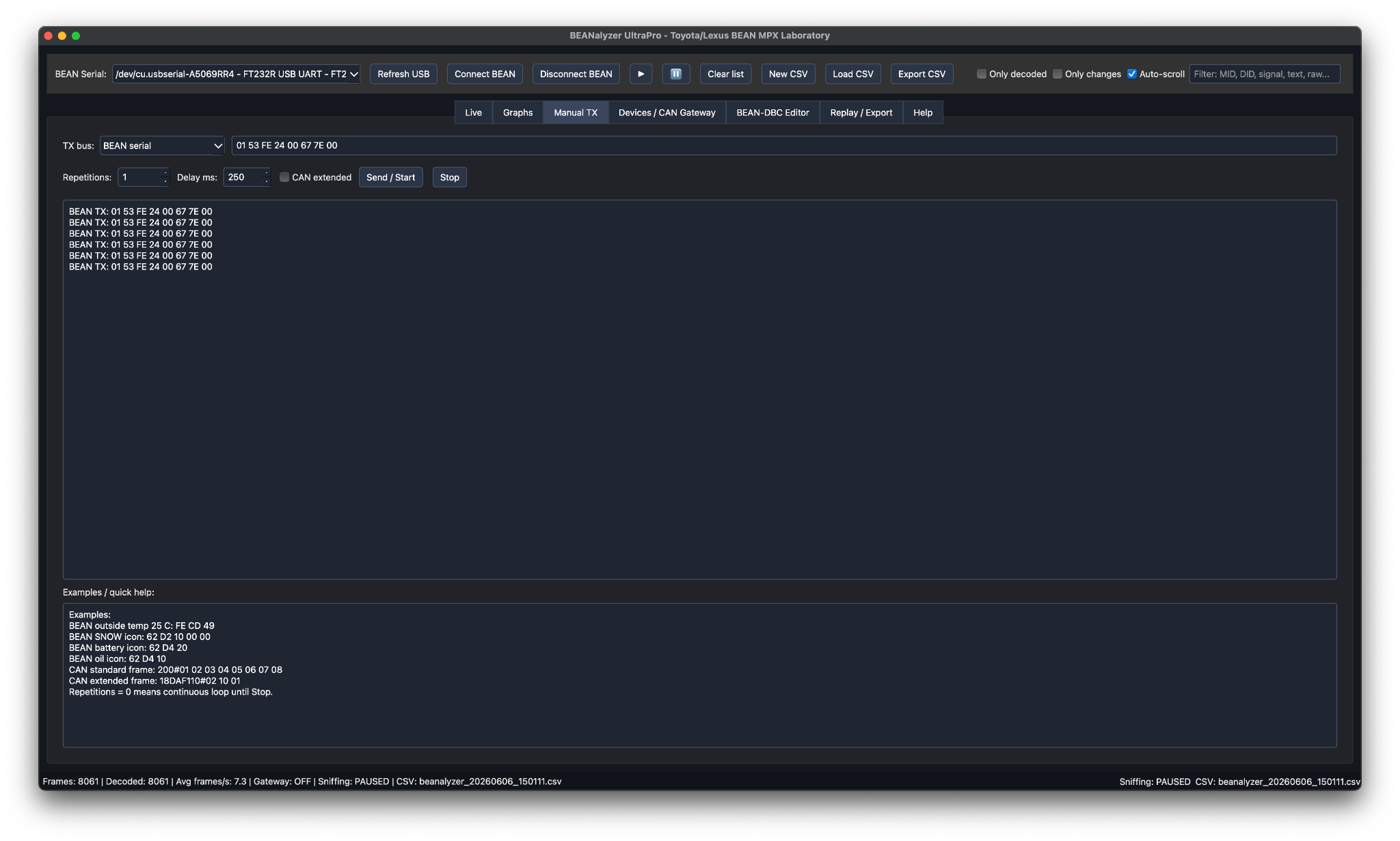Select the BEAN outside temp example line

tap(142, 626)
